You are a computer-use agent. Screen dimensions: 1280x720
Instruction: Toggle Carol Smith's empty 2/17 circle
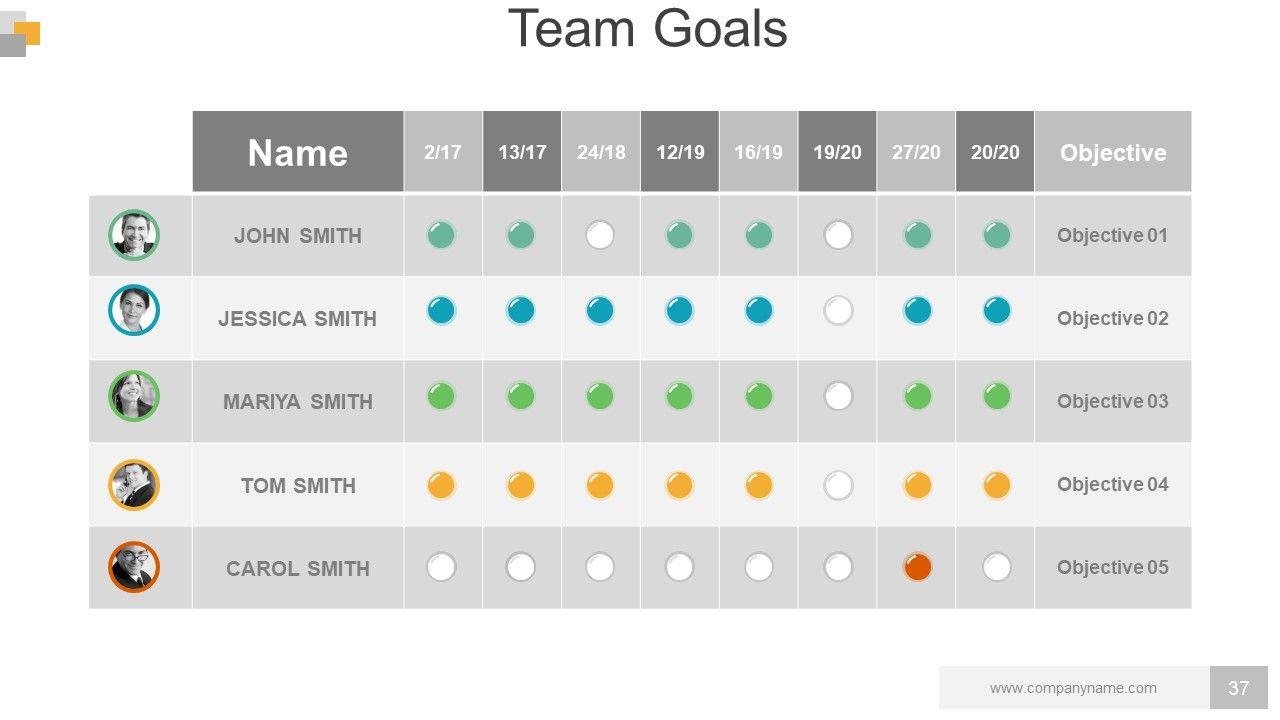(441, 567)
